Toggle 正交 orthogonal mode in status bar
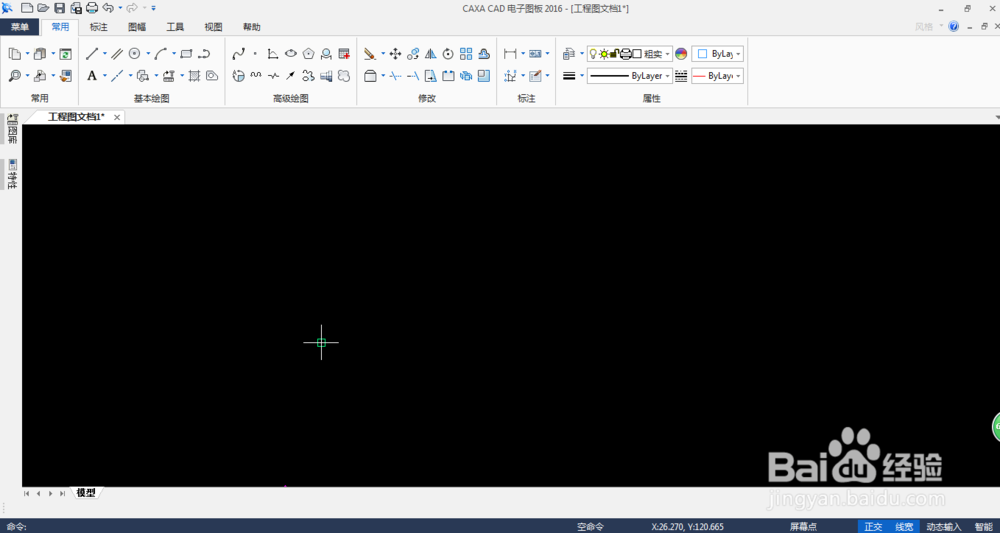1000x533 pixels. click(874, 527)
